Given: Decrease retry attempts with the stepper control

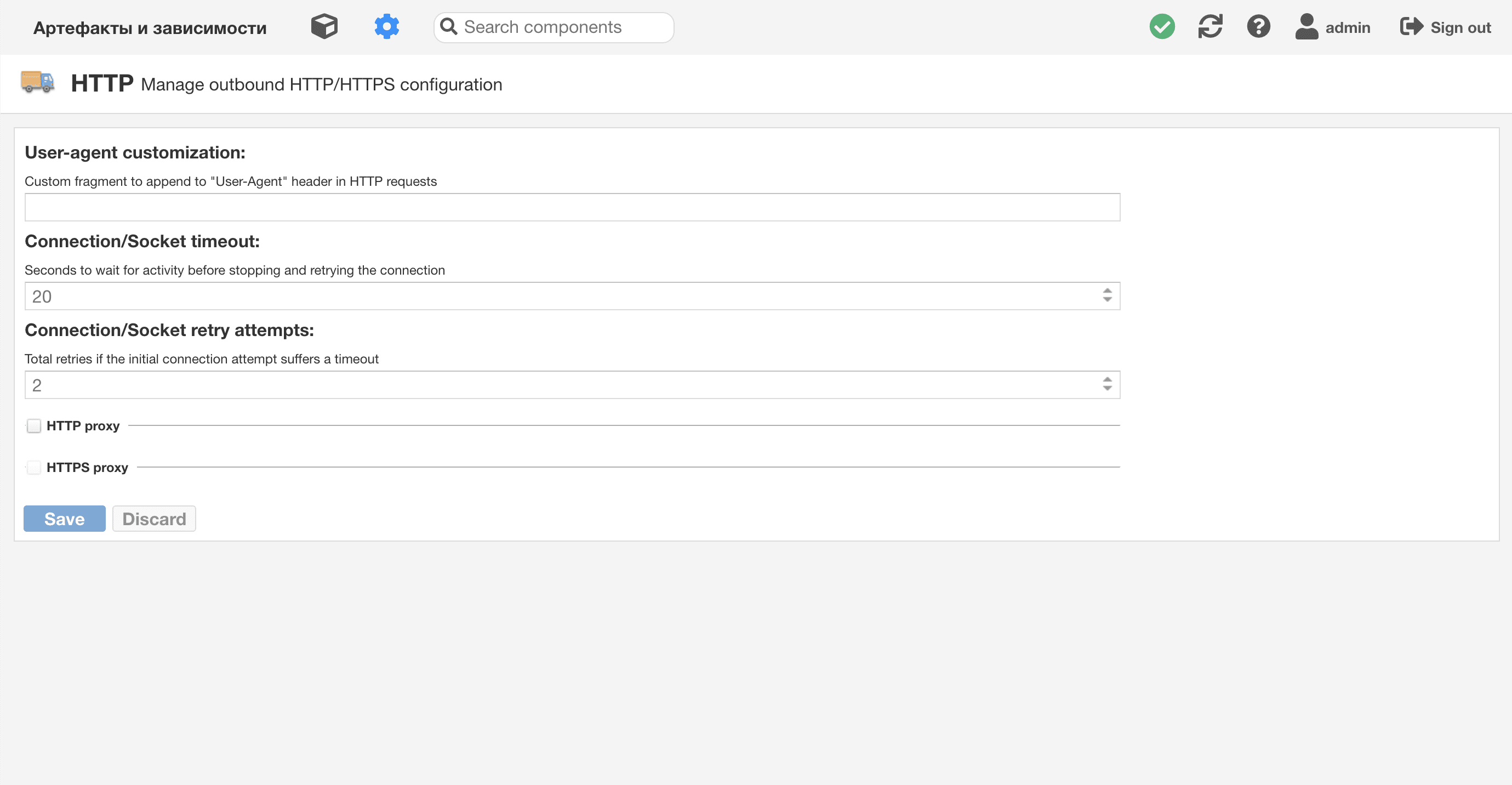Looking at the screenshot, I should click(1106, 388).
